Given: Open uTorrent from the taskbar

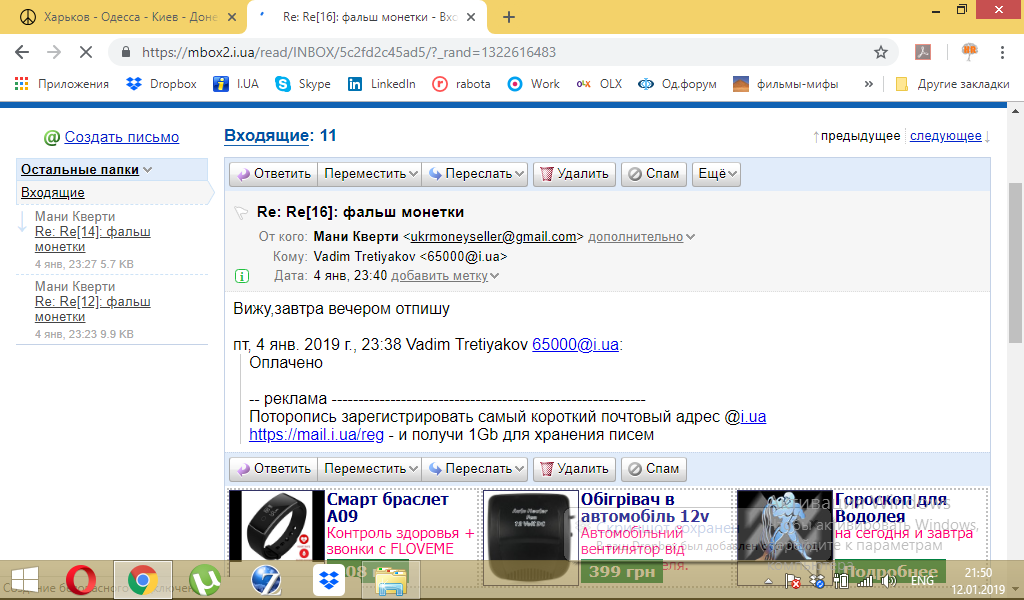Looking at the screenshot, I should click(x=205, y=580).
